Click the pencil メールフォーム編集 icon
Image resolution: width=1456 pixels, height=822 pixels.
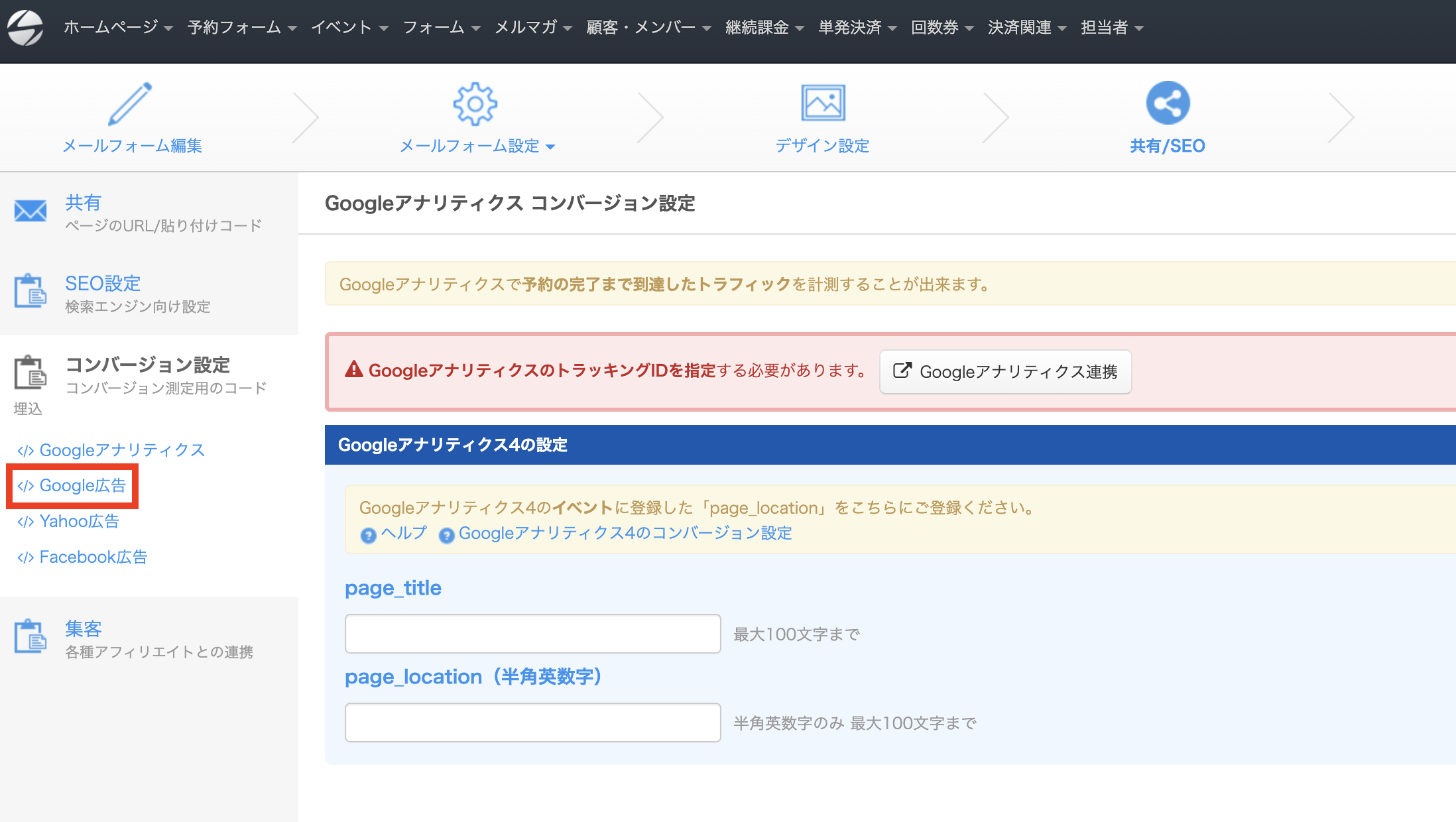131,103
